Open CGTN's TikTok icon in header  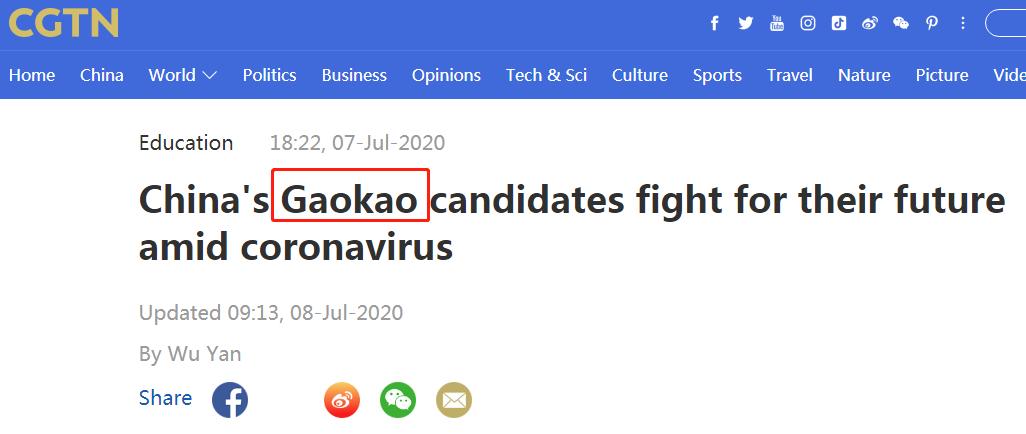(838, 23)
